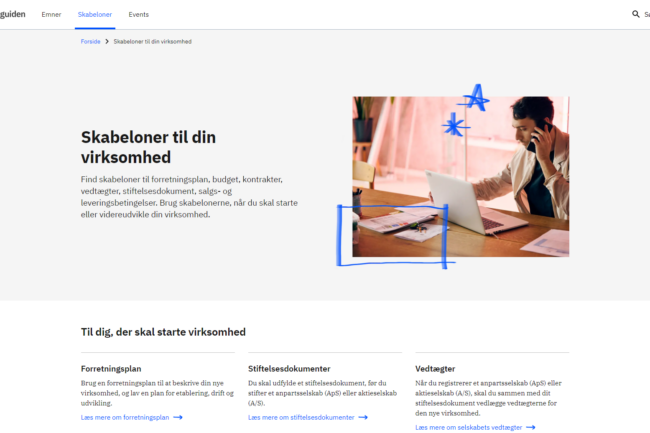Viewport: 650px width, 433px height.
Task: Click the Stiftelsesdokumenter card heading
Action: [289, 368]
